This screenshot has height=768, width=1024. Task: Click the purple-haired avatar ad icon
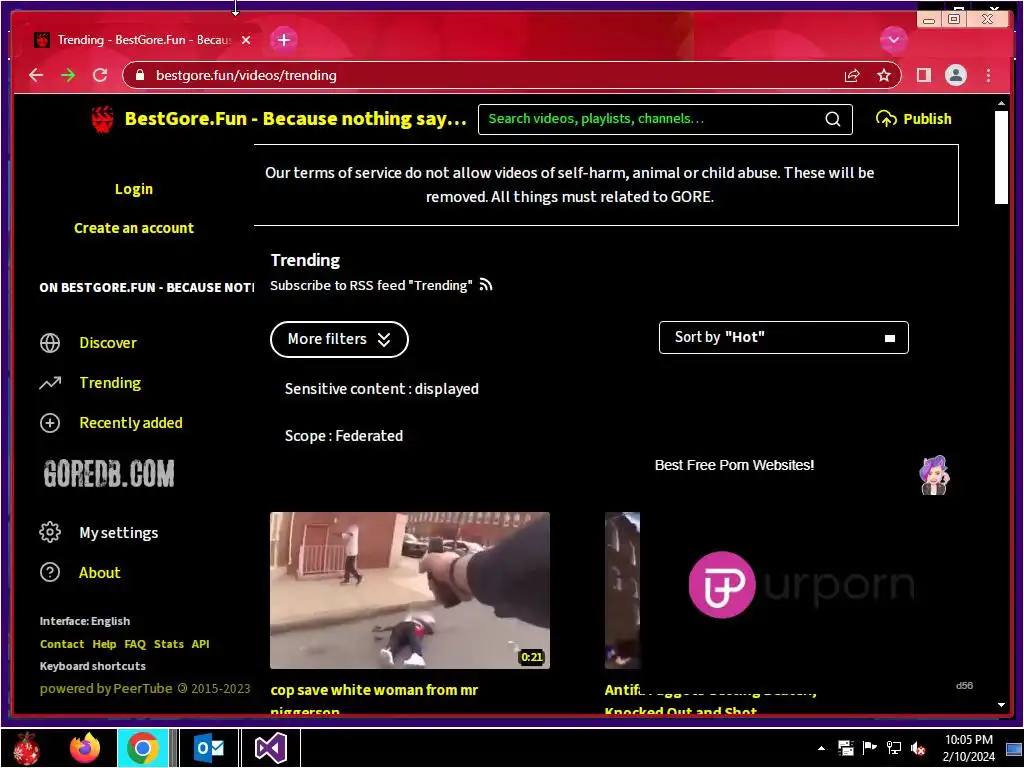(935, 475)
